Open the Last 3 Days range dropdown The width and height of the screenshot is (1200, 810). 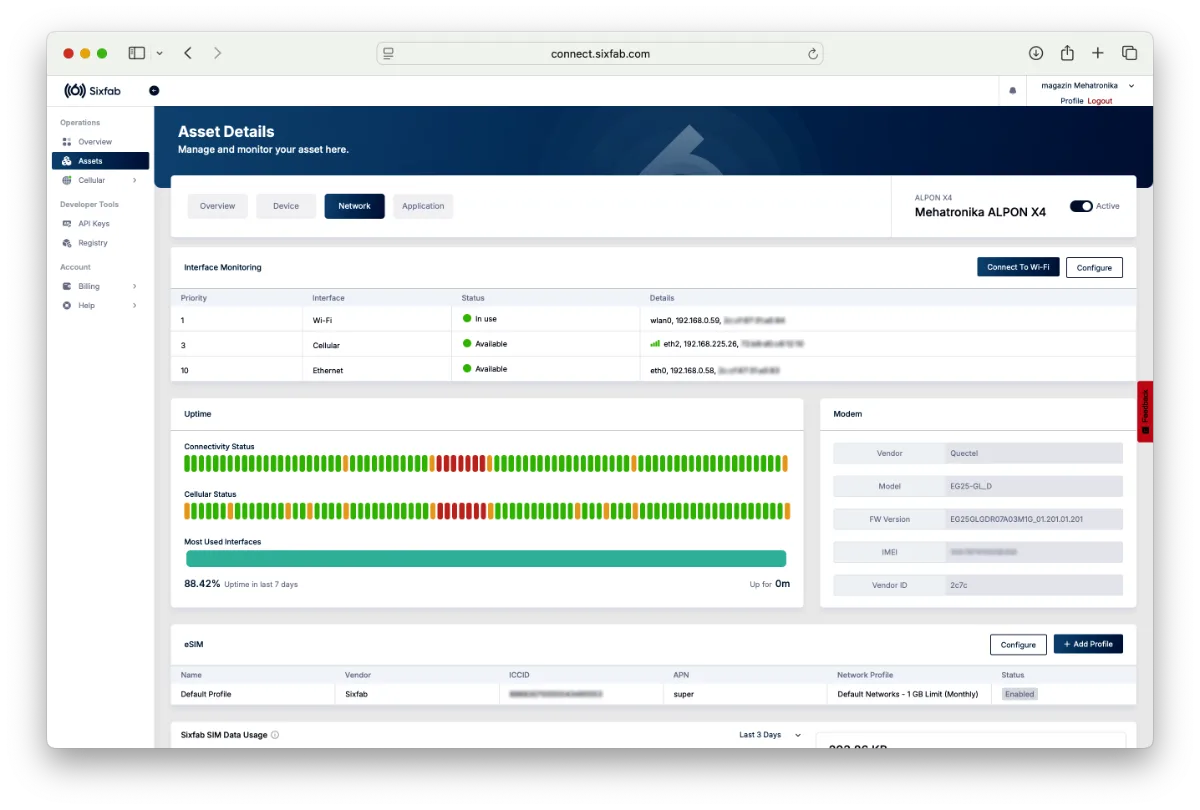click(770, 735)
